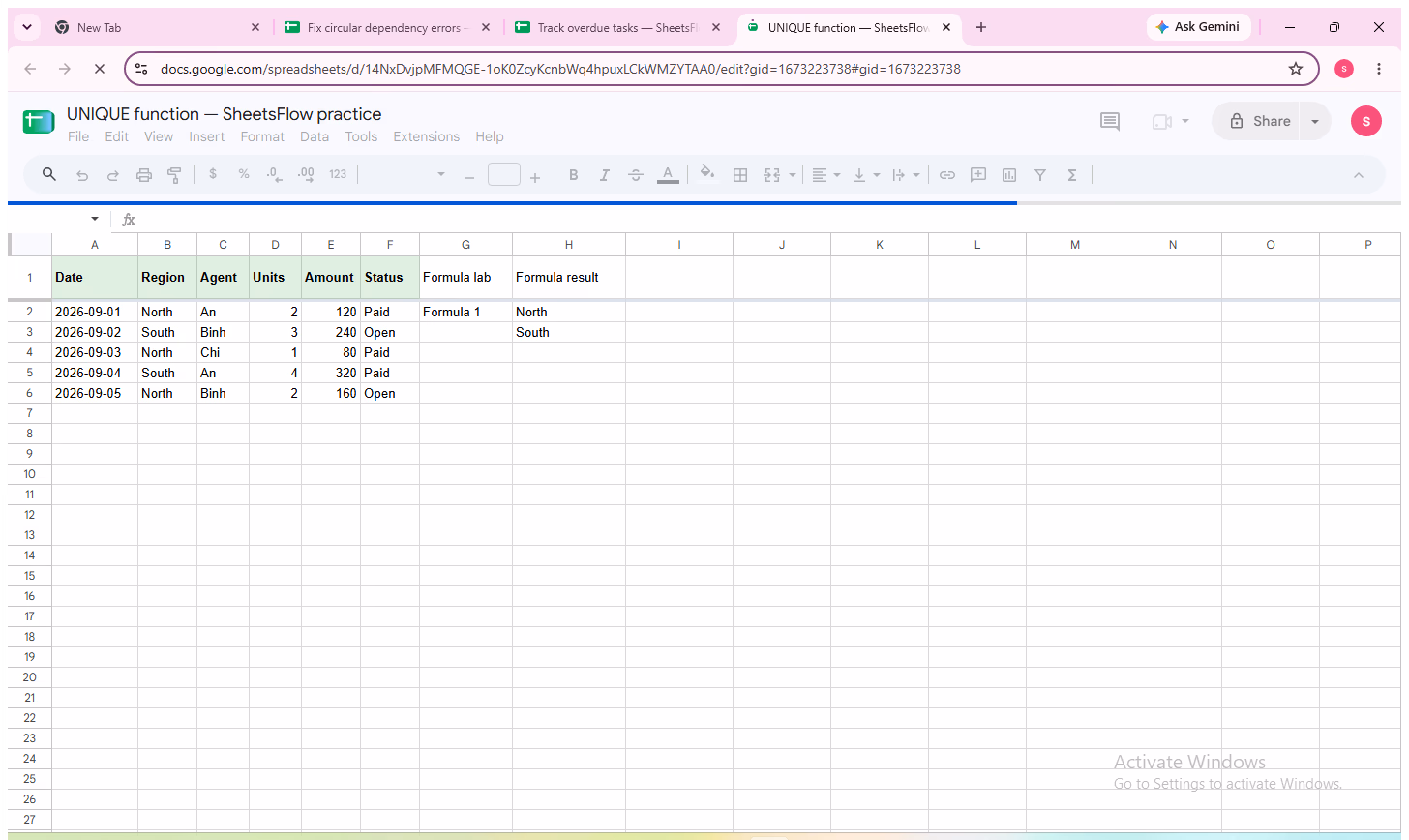This screenshot has width=1409, height=840.
Task: Click the Borders grid icon
Action: 740,175
